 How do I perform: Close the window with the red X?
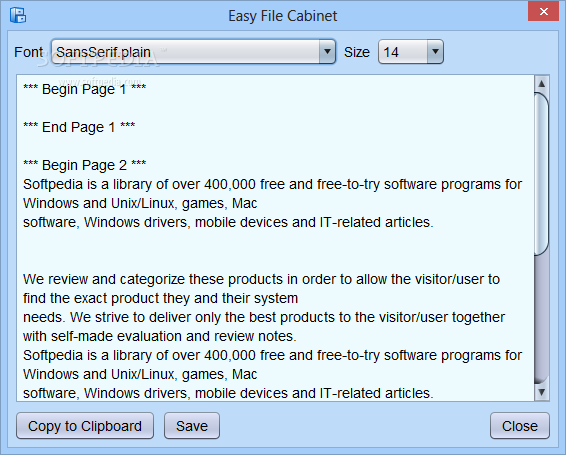point(543,12)
